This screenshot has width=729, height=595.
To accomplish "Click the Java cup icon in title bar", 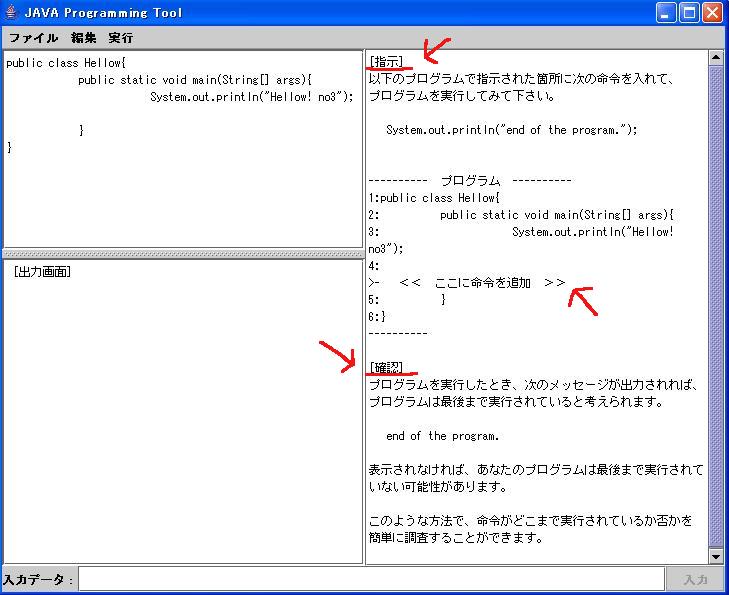I will tap(11, 12).
